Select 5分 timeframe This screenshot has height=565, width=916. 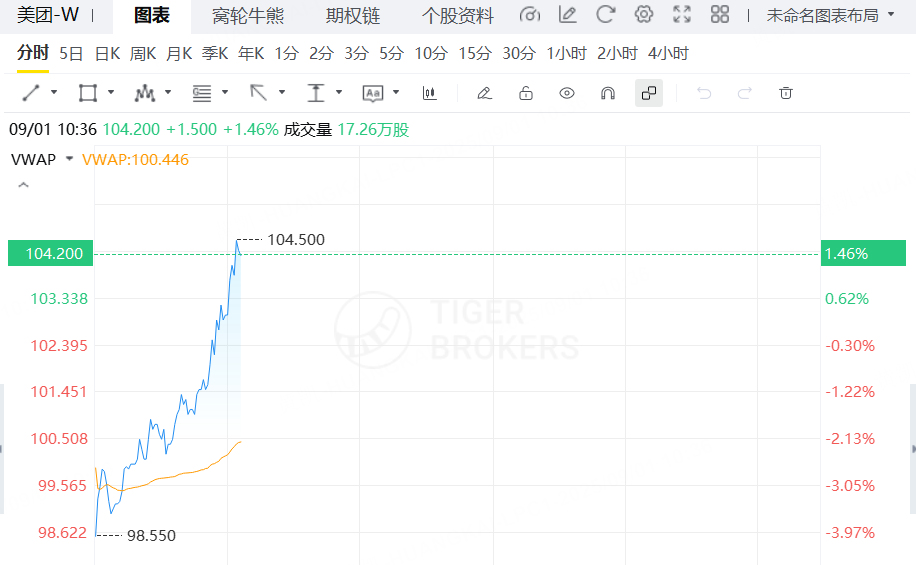point(391,54)
